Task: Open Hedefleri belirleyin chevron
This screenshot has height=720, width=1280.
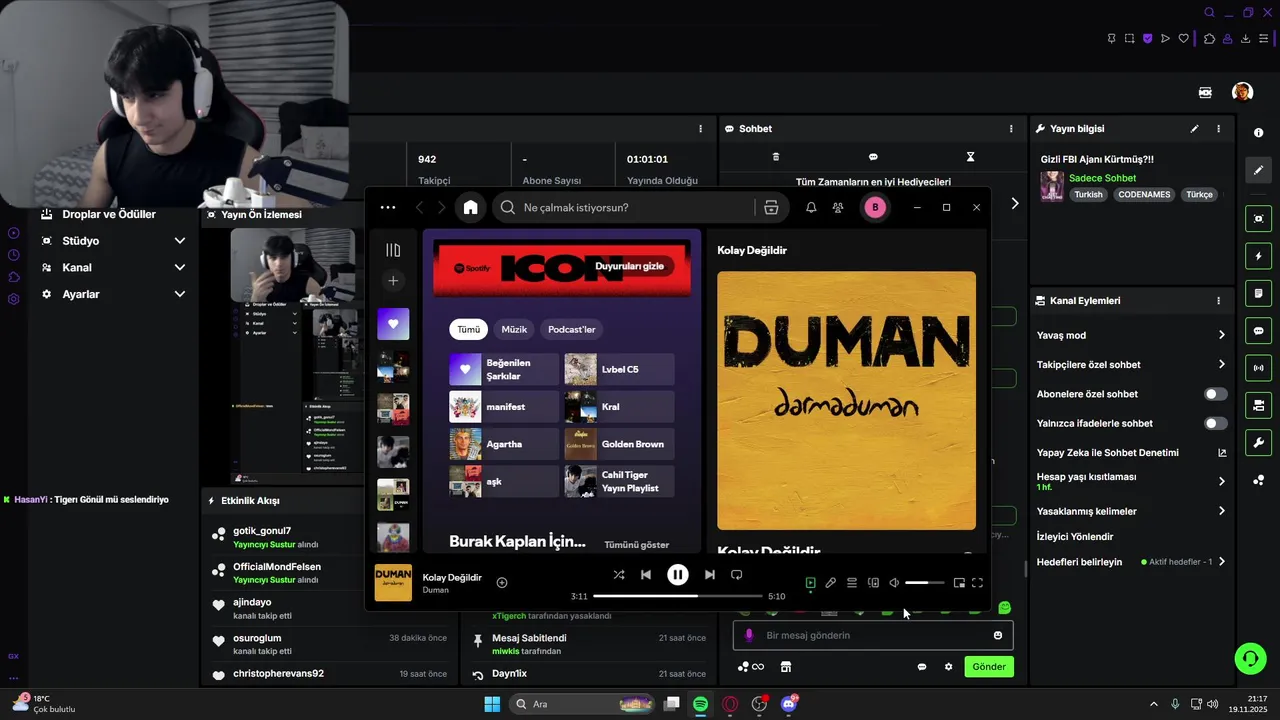Action: (1221, 562)
